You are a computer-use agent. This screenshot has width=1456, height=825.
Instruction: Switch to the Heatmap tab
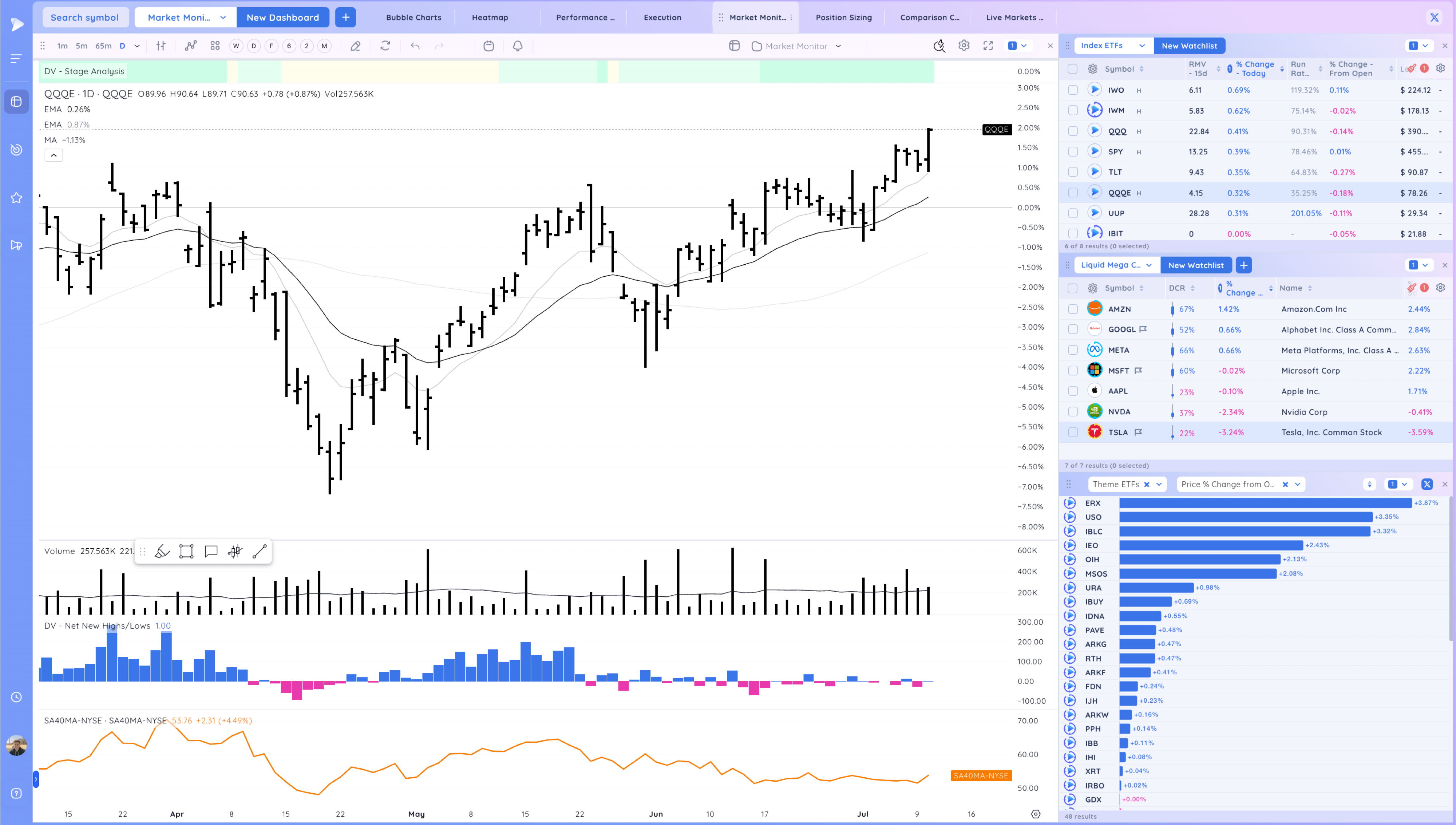click(490, 17)
